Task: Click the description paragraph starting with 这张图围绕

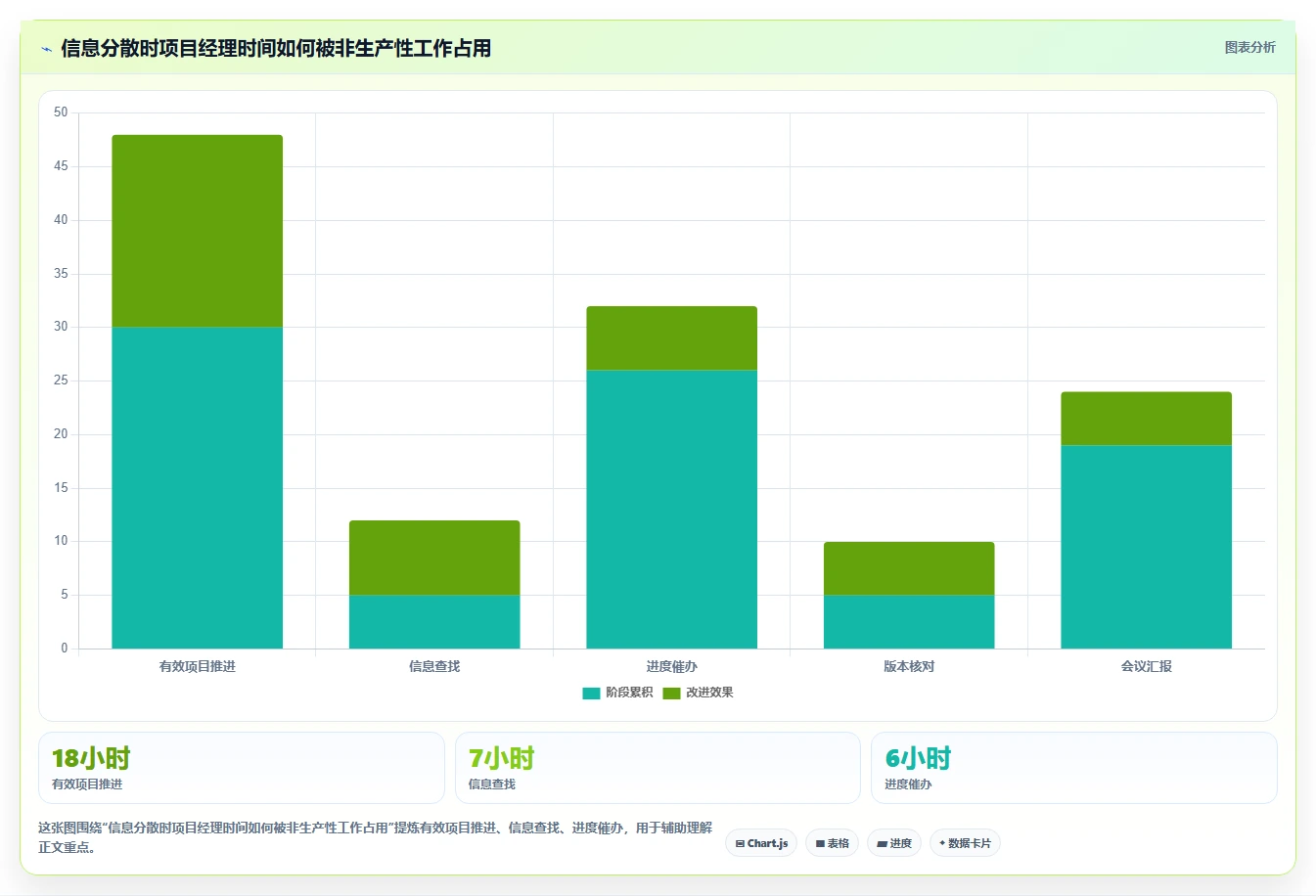Action: coord(376,837)
